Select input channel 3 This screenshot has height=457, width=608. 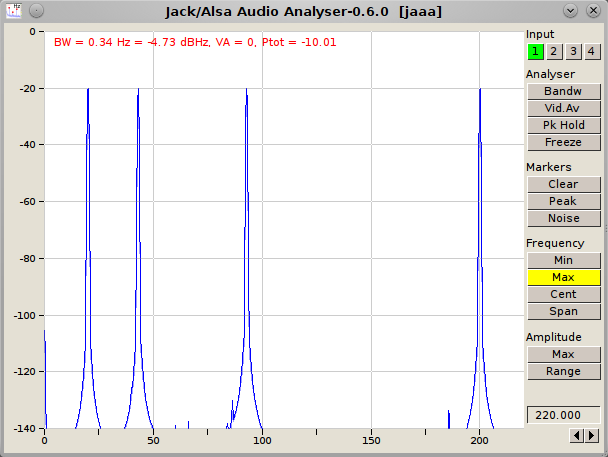573,52
